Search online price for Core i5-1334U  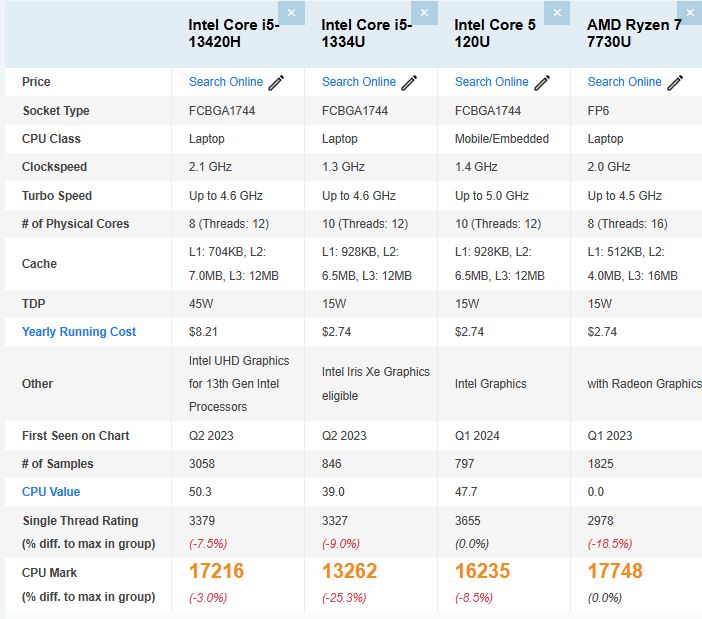point(359,82)
